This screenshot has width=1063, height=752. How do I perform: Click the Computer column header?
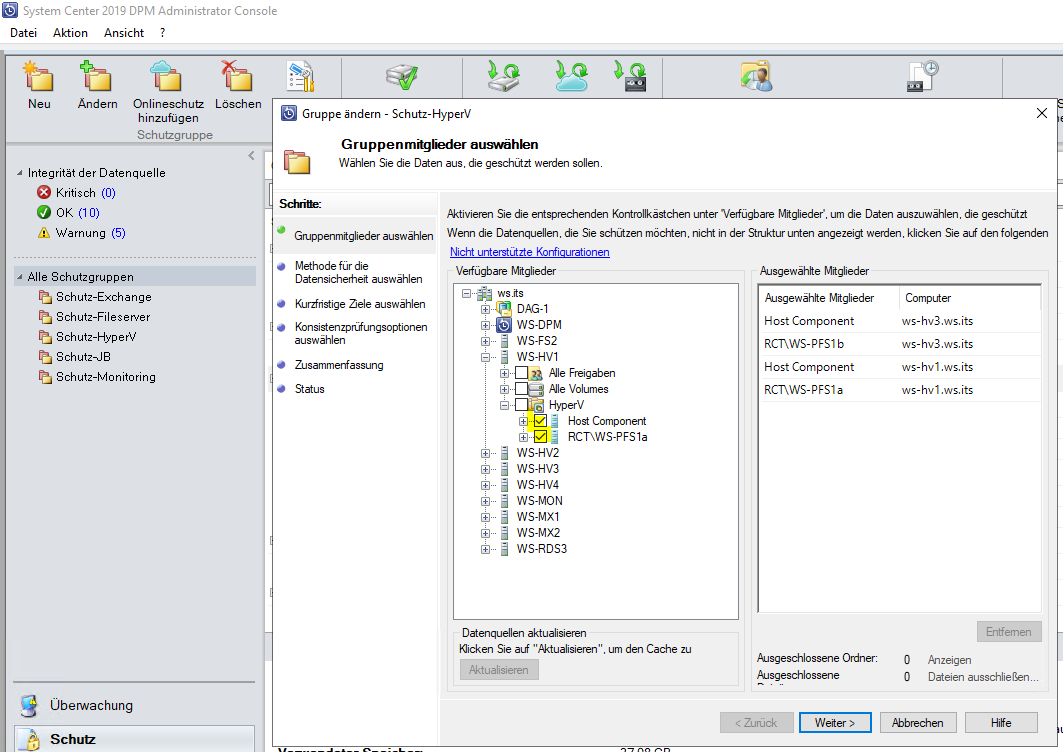coord(970,298)
